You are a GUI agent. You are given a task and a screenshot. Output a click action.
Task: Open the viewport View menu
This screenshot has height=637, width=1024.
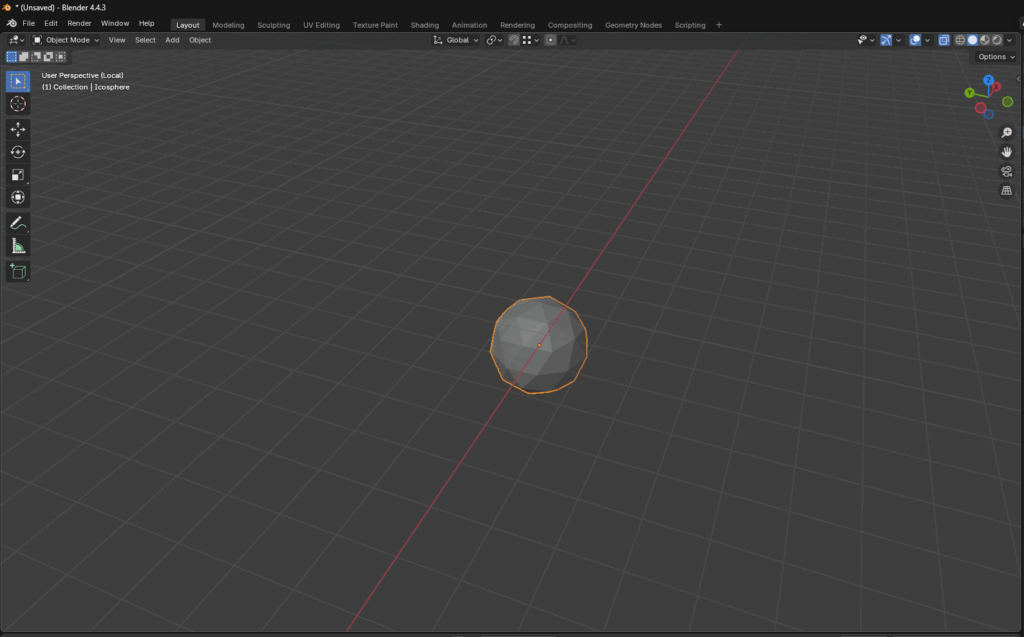click(117, 40)
